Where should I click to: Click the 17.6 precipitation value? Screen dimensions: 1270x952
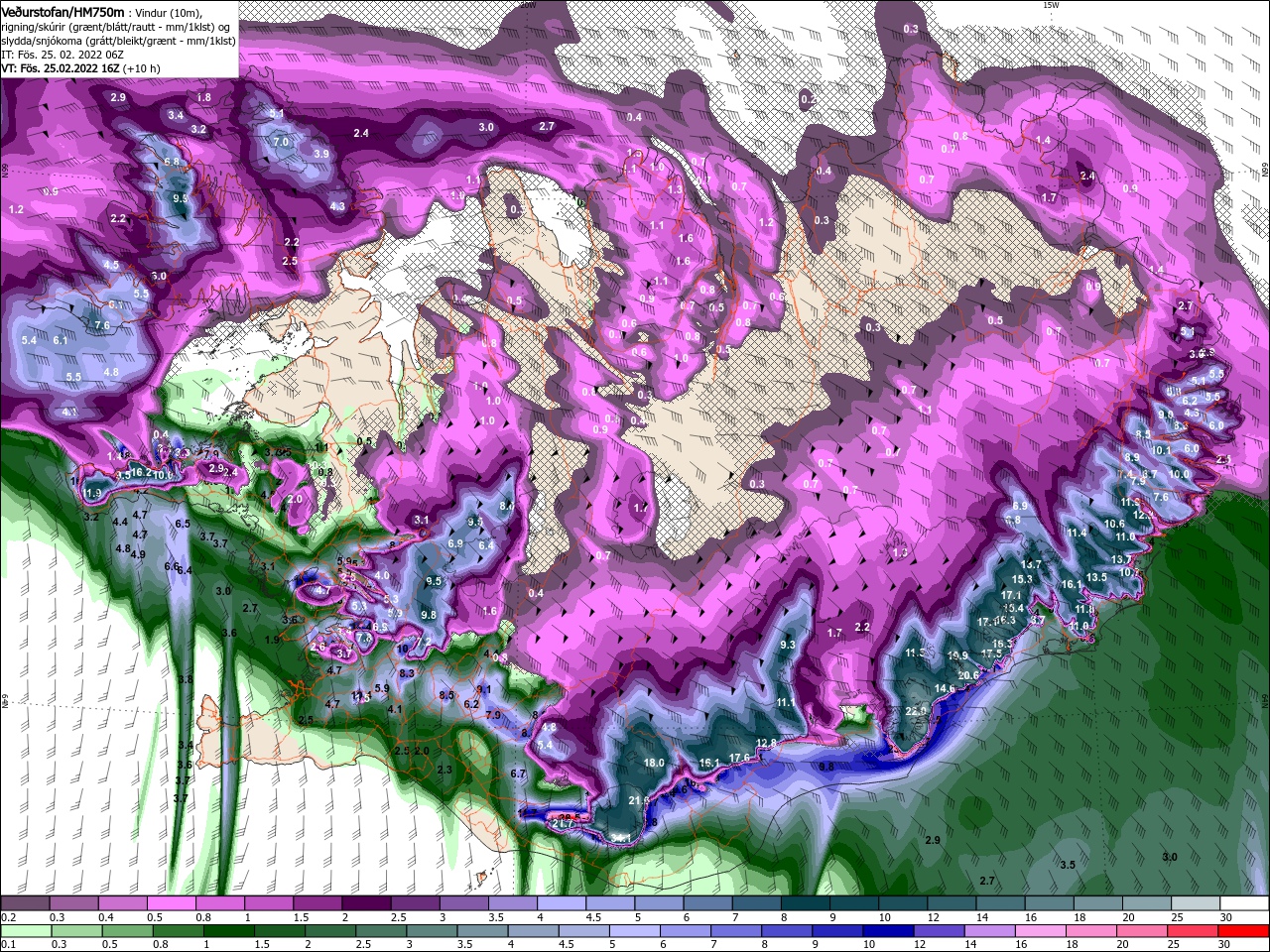pos(740,758)
